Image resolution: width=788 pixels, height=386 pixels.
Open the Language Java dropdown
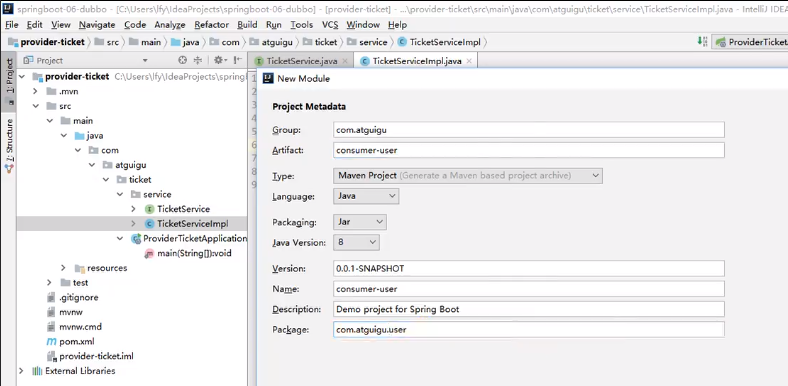[366, 196]
